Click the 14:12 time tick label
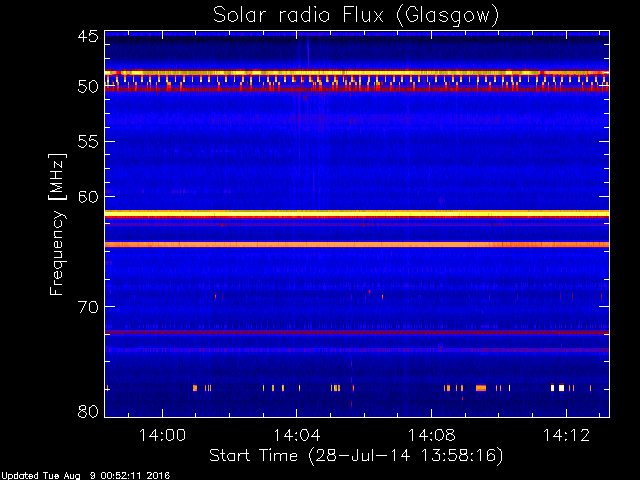Viewport: 640px width, 480px height. point(566,435)
